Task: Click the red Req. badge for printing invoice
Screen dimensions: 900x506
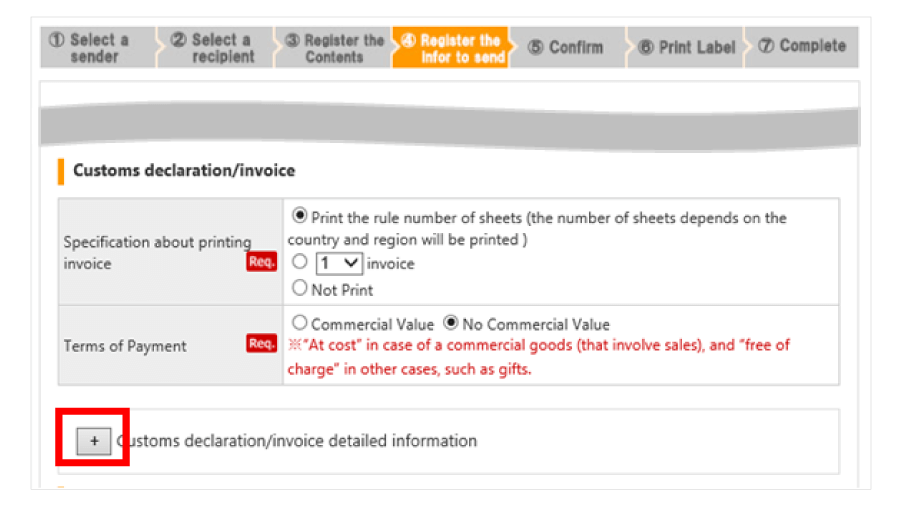Action: click(x=261, y=262)
